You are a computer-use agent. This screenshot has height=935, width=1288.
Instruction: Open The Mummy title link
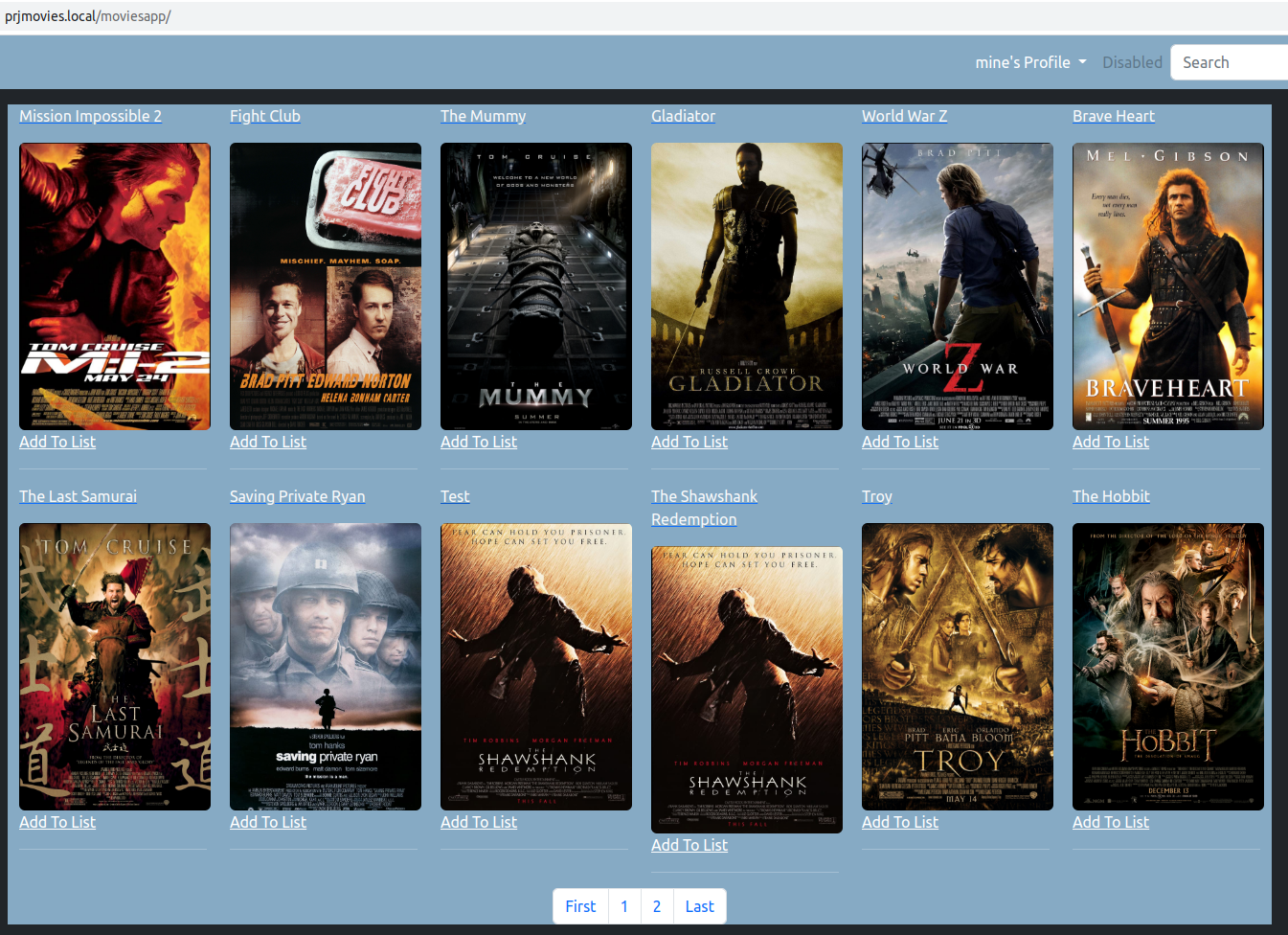[483, 116]
